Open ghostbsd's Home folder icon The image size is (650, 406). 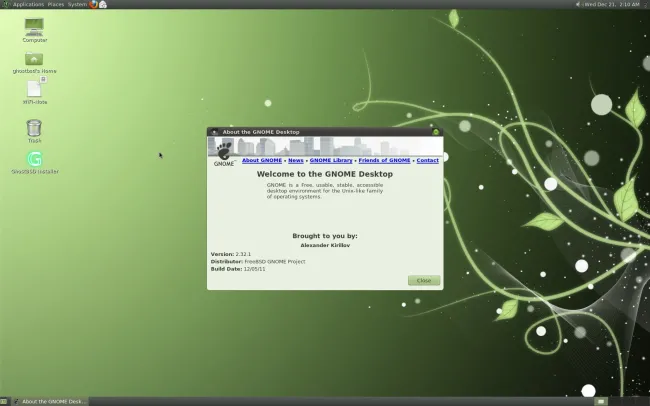(x=34, y=60)
